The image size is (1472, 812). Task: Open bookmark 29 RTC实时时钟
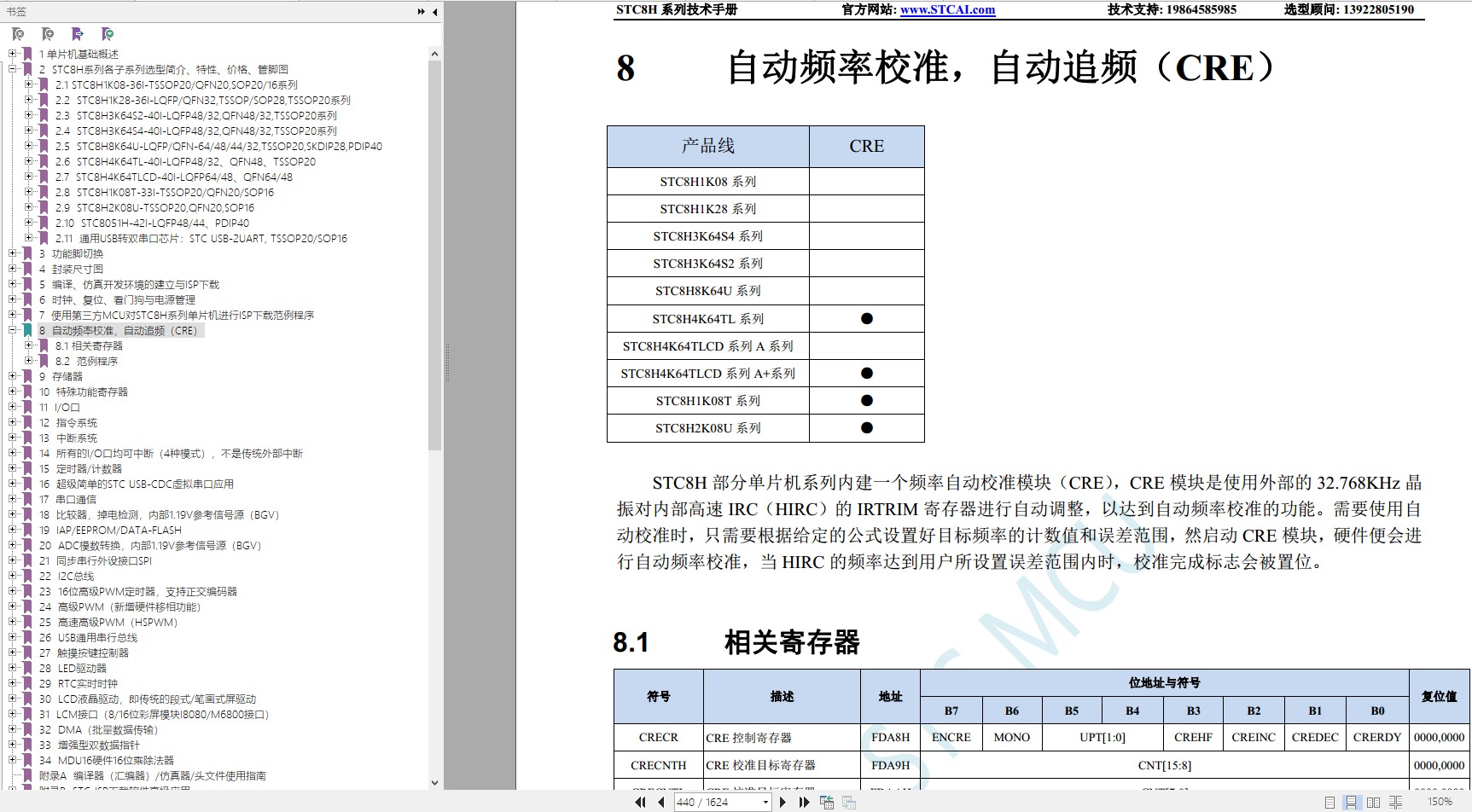click(x=79, y=683)
